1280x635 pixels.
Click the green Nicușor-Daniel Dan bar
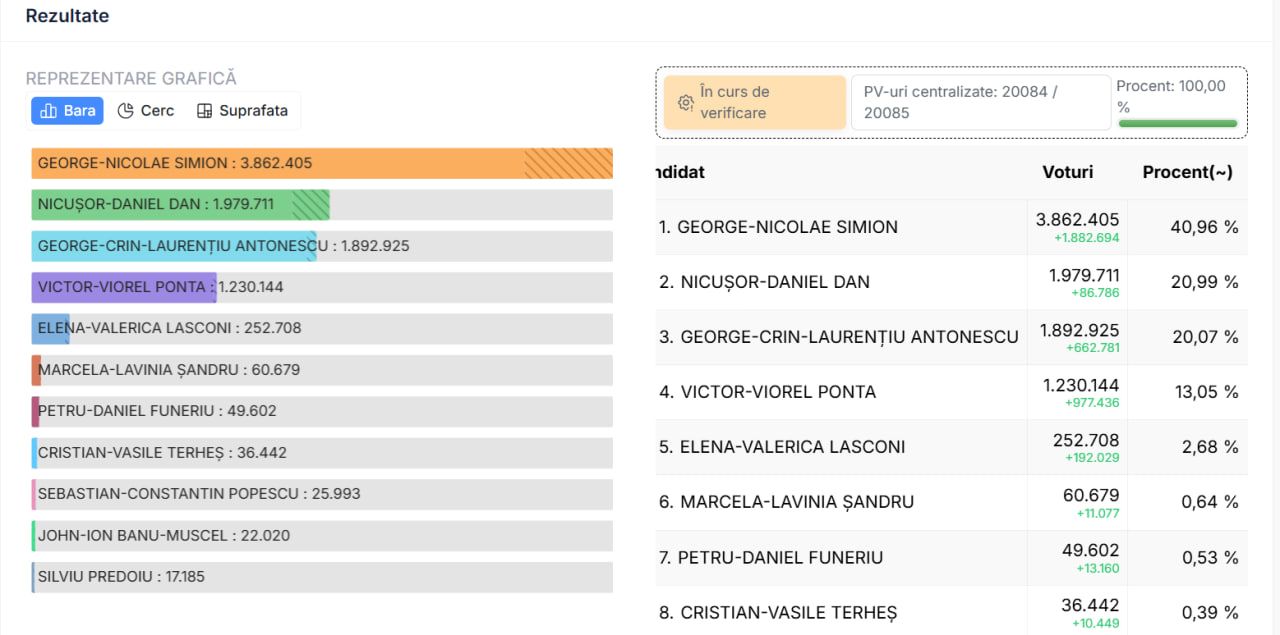(180, 205)
